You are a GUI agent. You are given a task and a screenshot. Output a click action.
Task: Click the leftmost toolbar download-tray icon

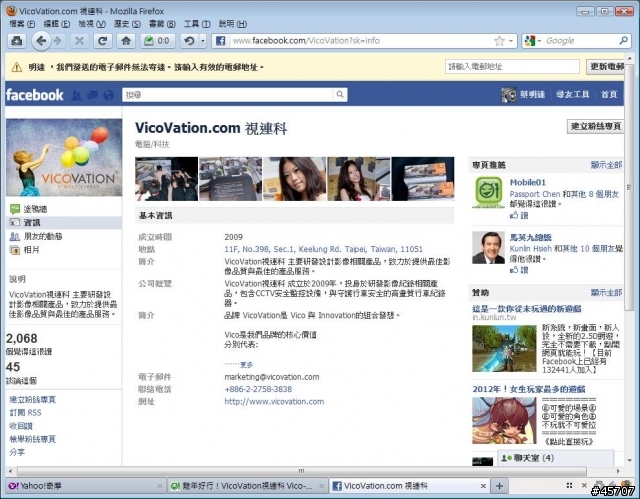tap(17, 41)
